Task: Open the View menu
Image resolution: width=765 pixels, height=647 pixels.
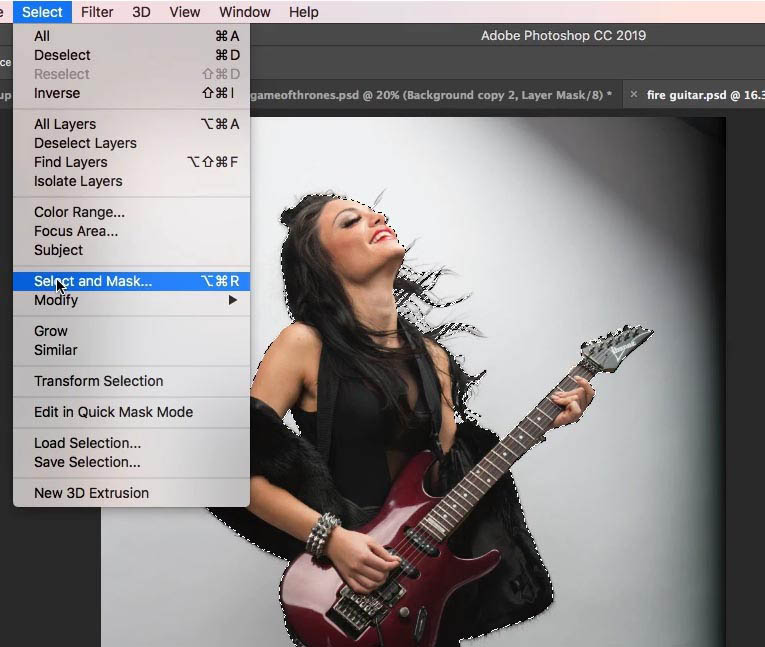Action: [184, 12]
